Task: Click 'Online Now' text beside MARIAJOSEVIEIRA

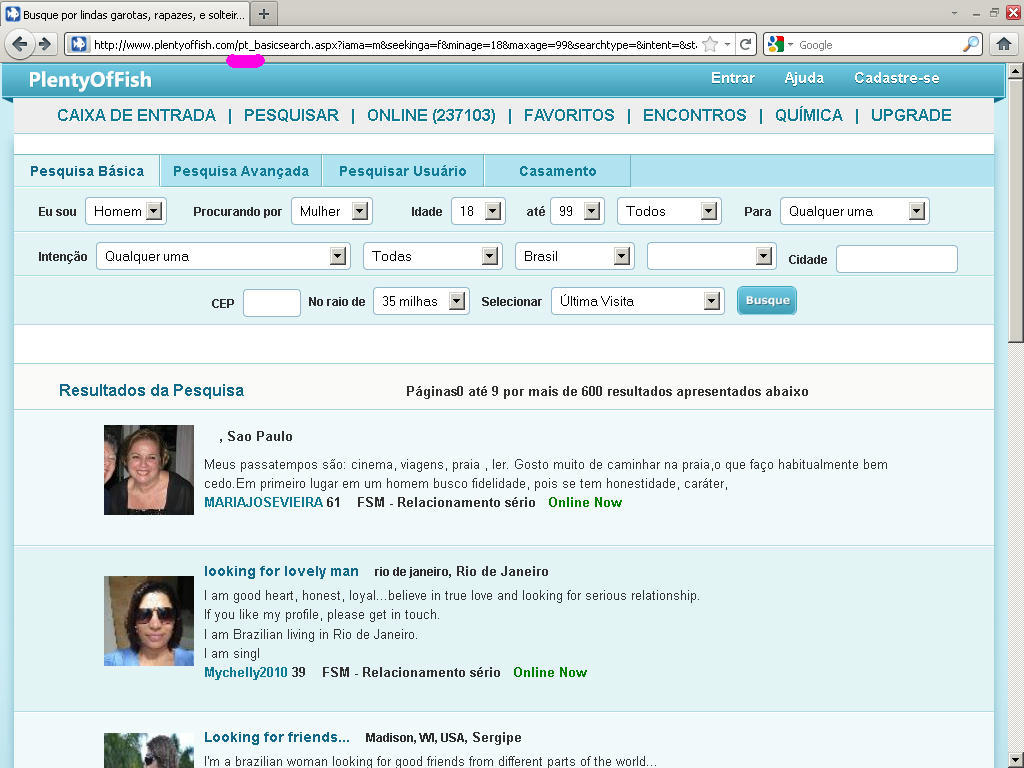Action: [584, 502]
